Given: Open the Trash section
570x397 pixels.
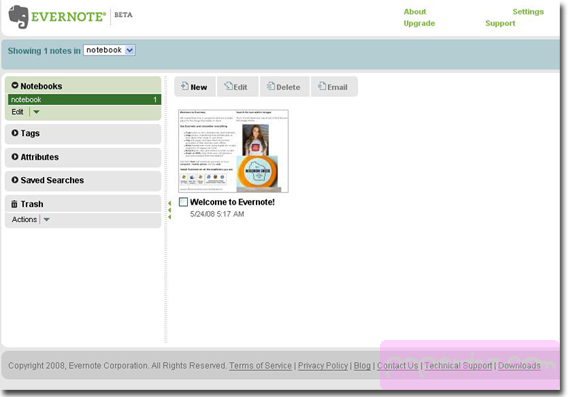Looking at the screenshot, I should tap(83, 204).
